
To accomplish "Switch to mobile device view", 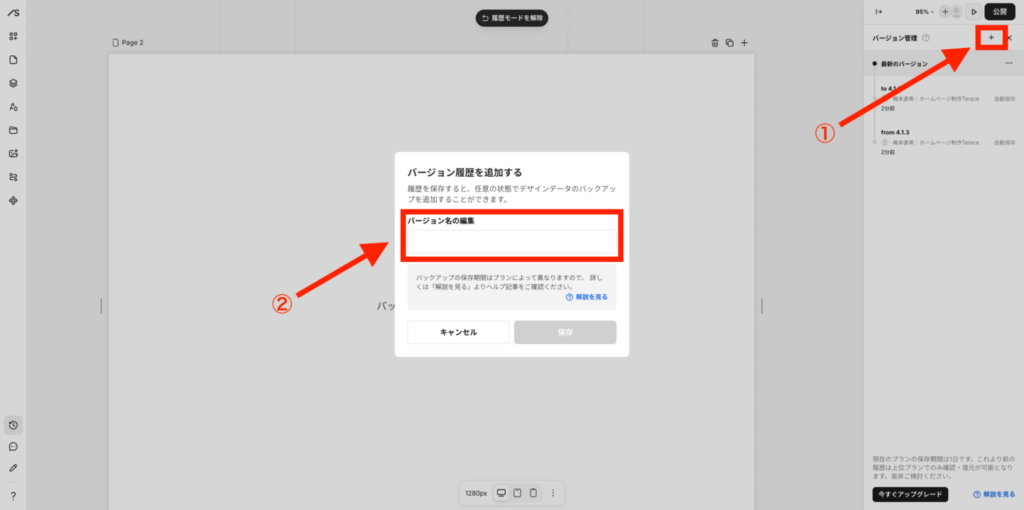I will (533, 493).
